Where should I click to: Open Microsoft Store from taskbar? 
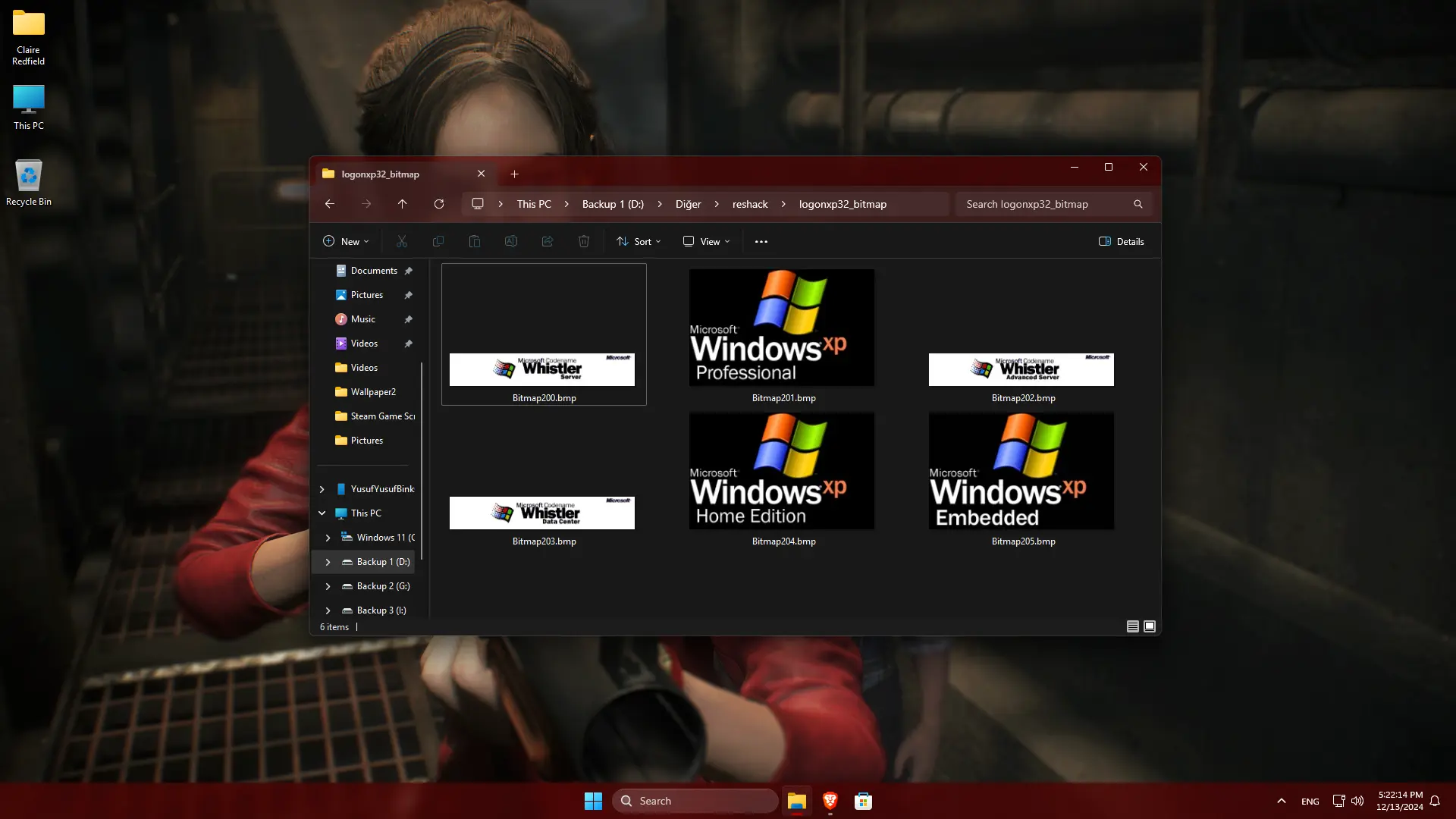[x=863, y=801]
